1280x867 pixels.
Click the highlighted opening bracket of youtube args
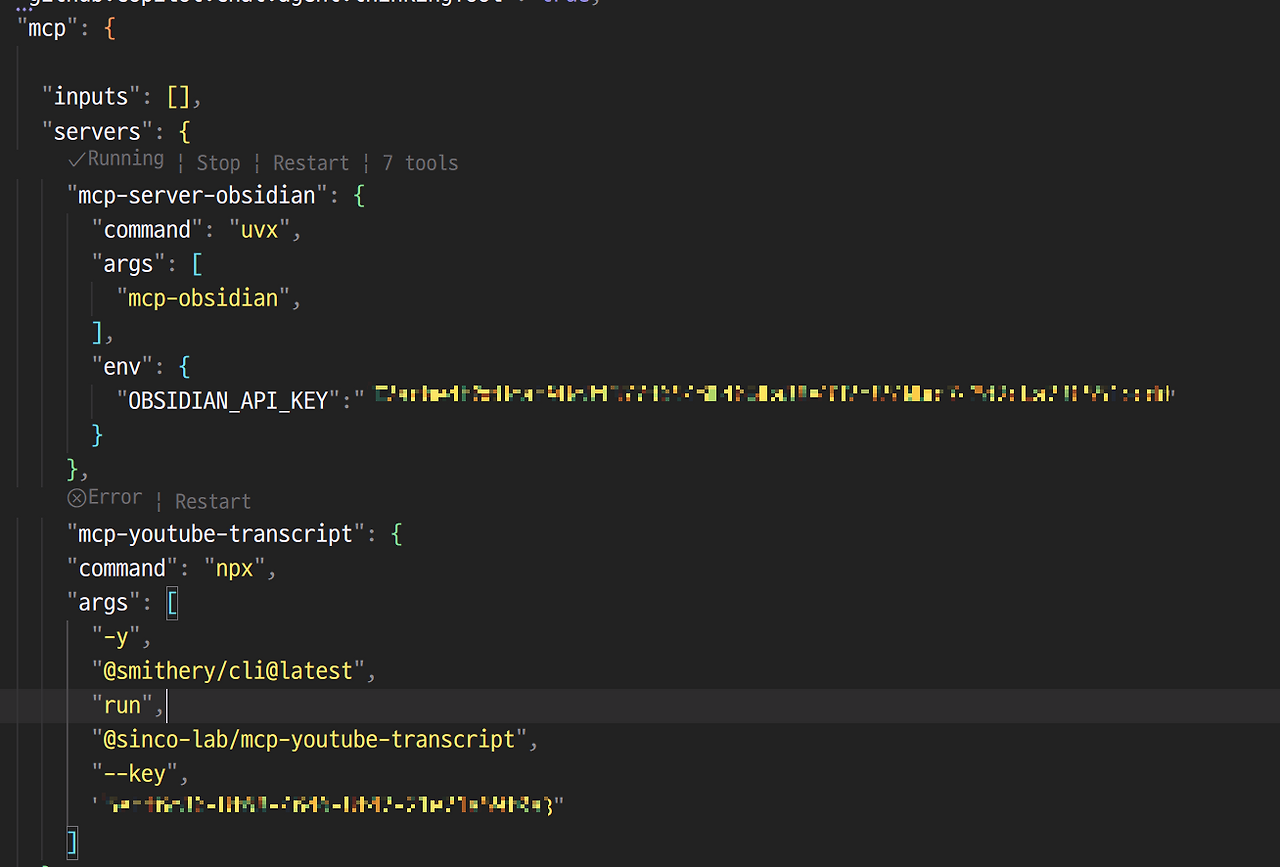[x=172, y=602]
